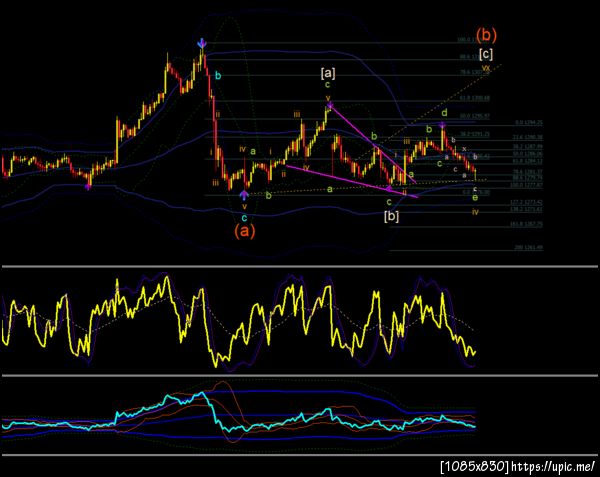The image size is (600, 477).
Task: Click the 161.8 1267.75 Fibonacci level label
Action: [526, 225]
